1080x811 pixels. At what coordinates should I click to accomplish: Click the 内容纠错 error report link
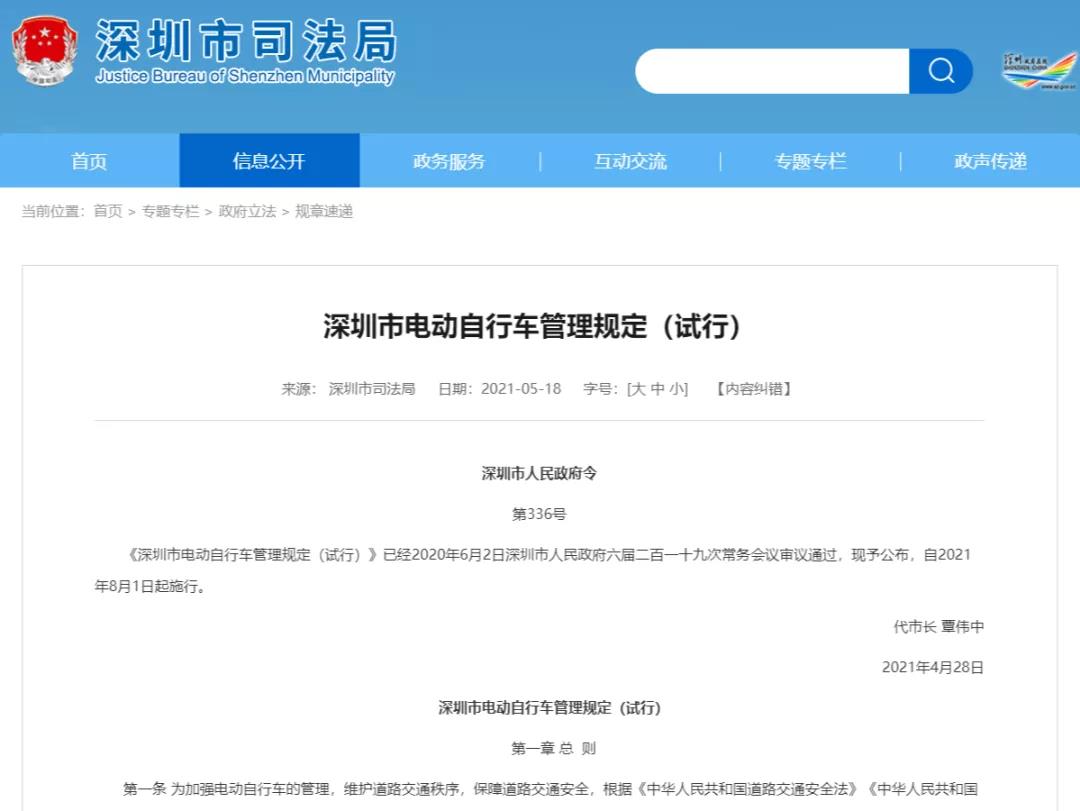coord(753,389)
